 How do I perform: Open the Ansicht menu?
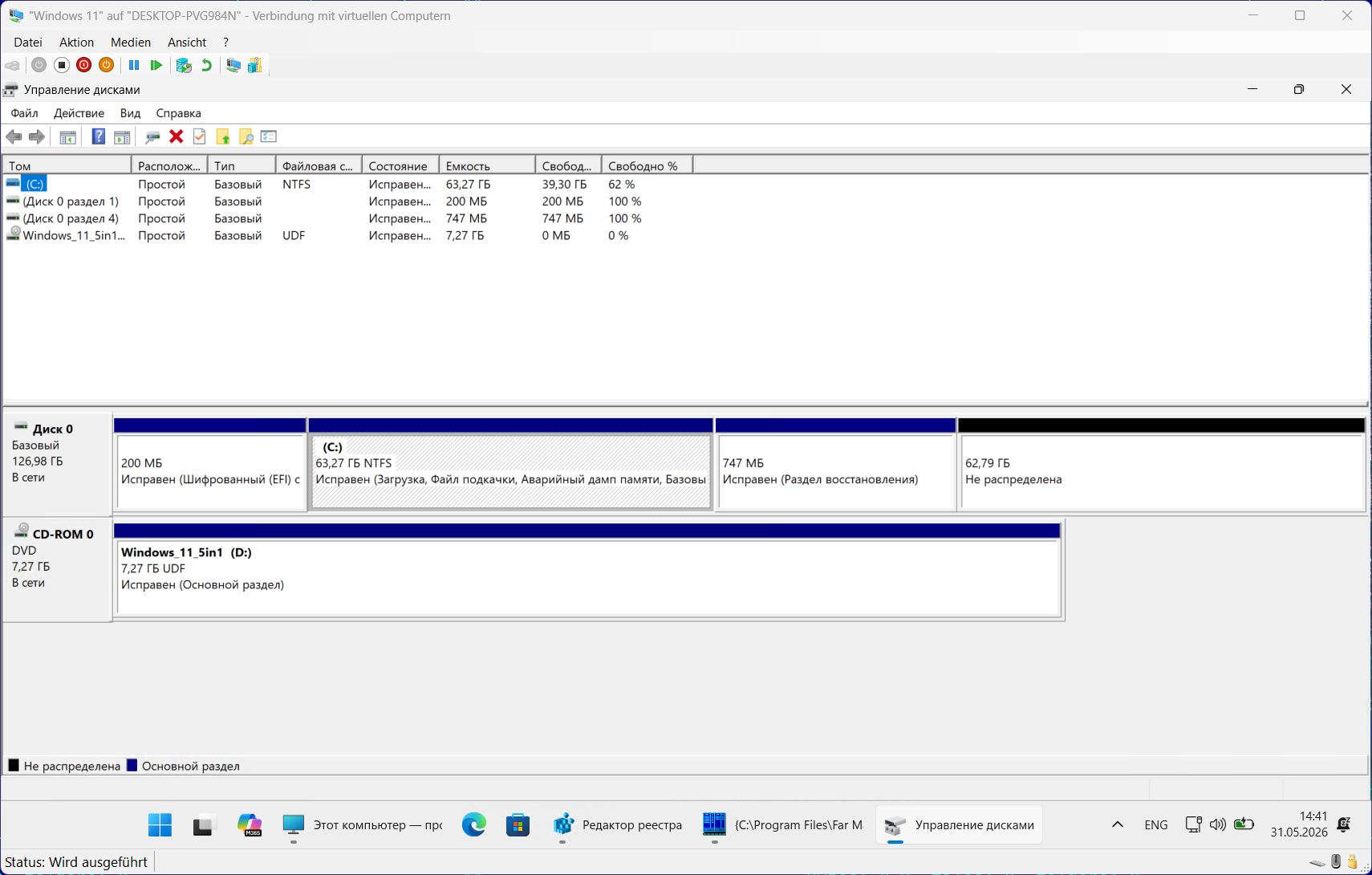pos(187,42)
